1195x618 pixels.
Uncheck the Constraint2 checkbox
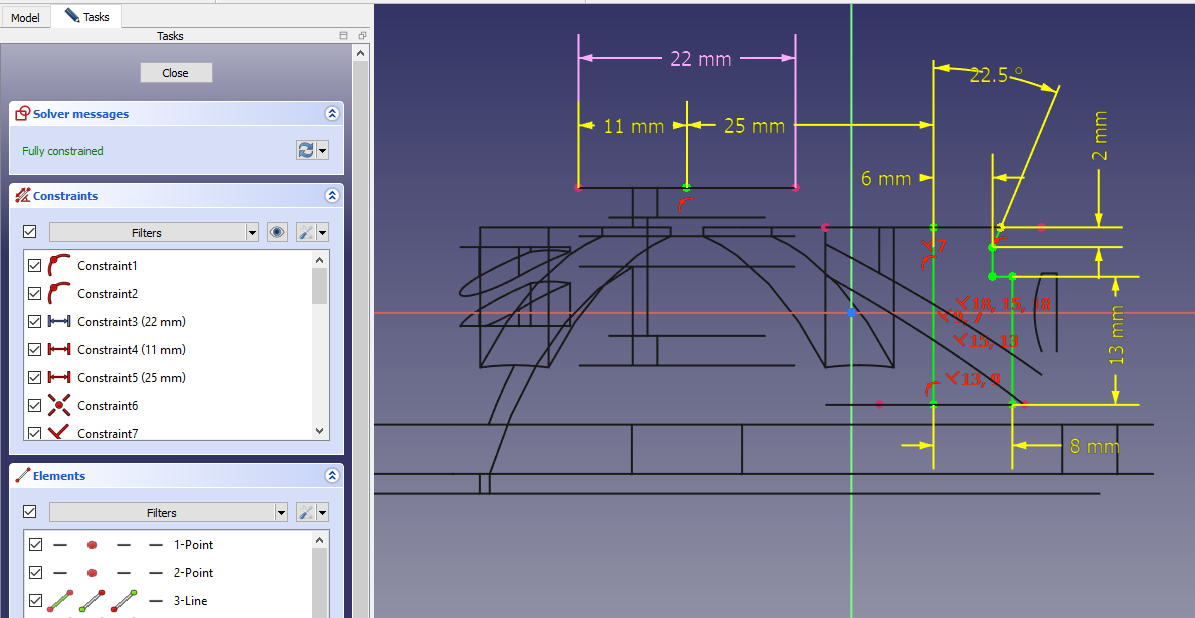coord(35,294)
